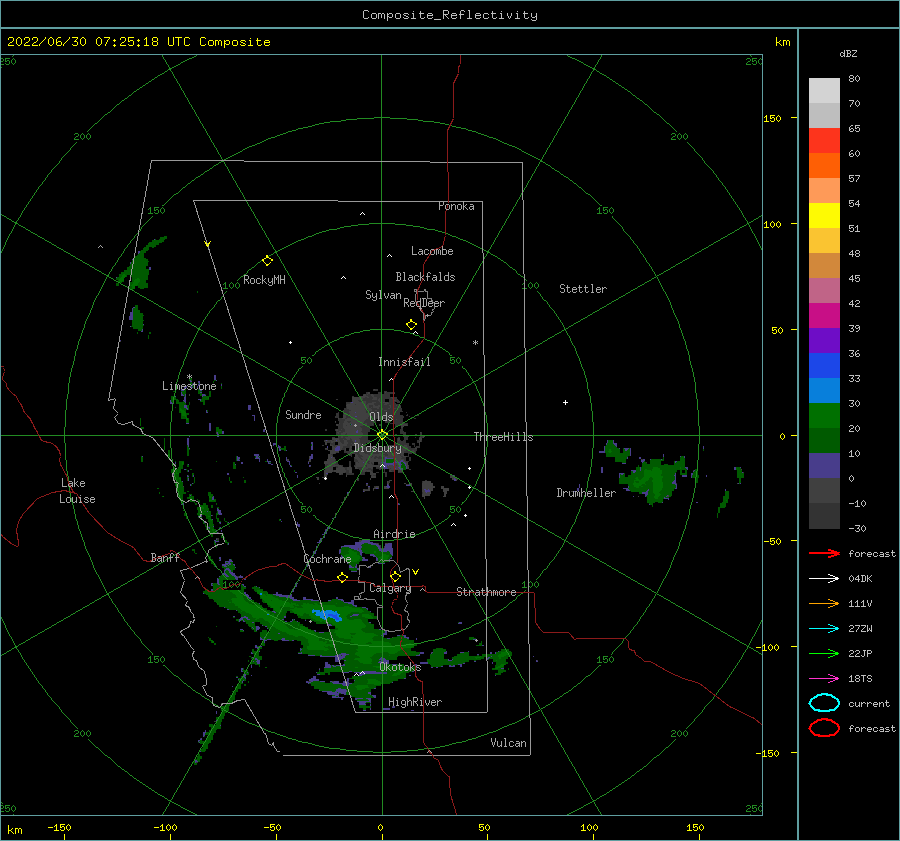Screen dimensions: 900x841
Task: Click the white plus marker east of Three Hills
Action: [x=565, y=402]
